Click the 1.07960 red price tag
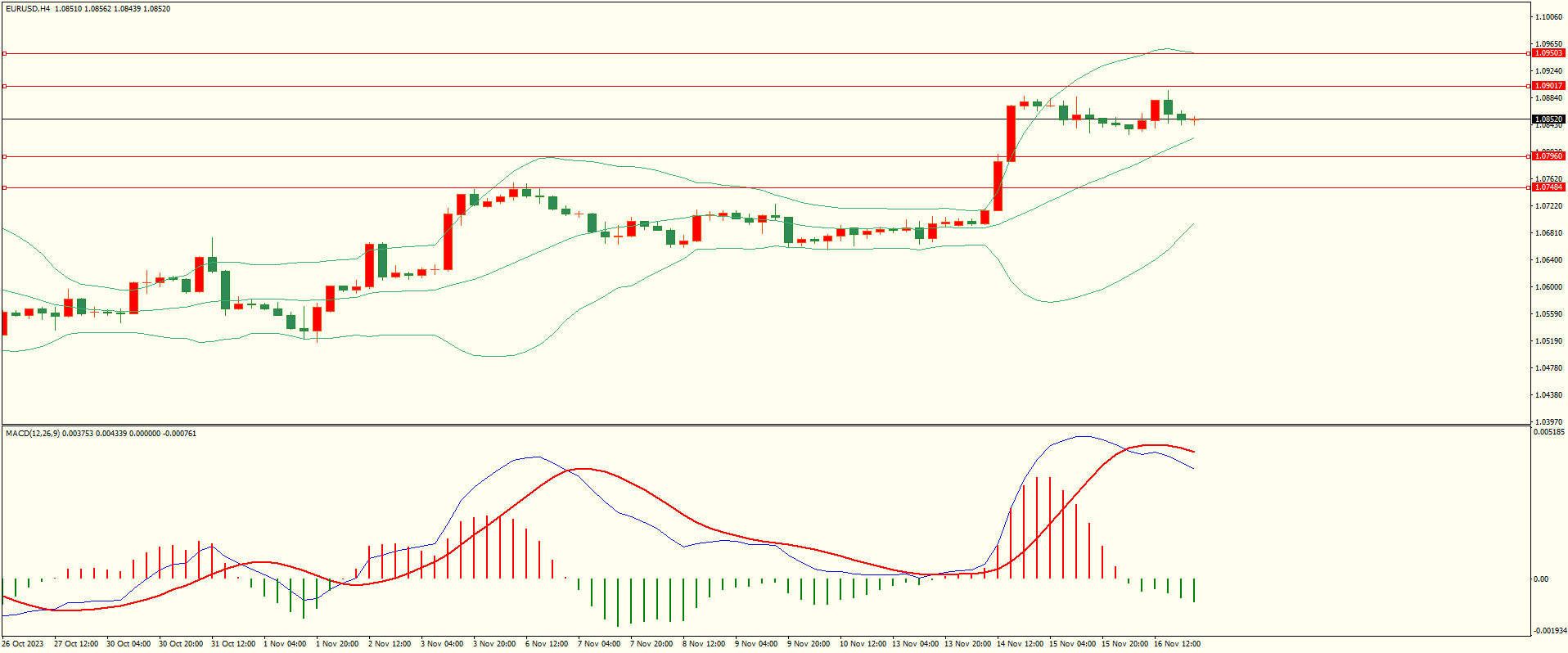 [1548, 156]
